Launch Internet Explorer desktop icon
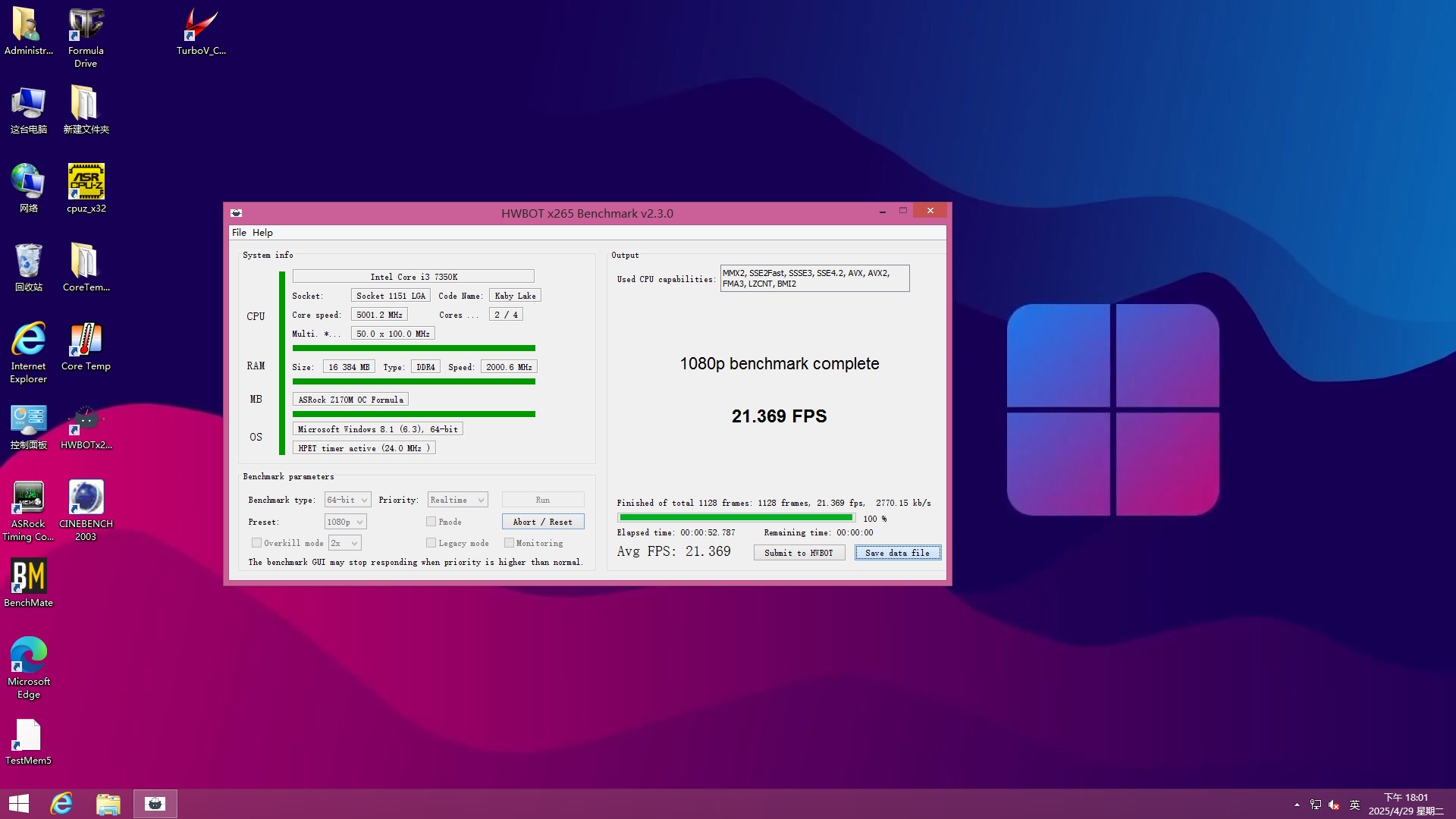Viewport: 1456px width, 819px height. pyautogui.click(x=28, y=353)
